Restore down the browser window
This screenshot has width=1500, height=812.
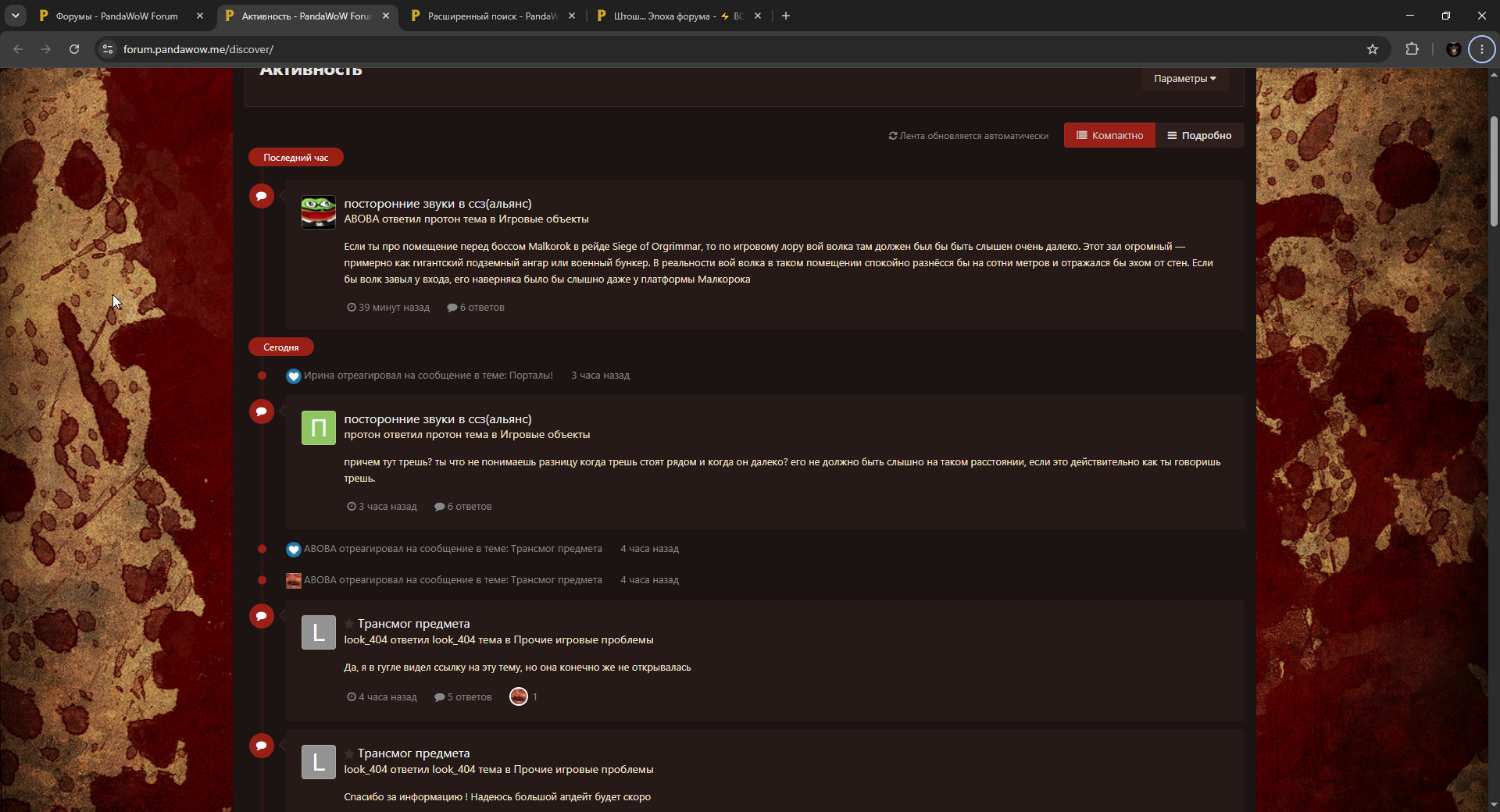[1446, 16]
